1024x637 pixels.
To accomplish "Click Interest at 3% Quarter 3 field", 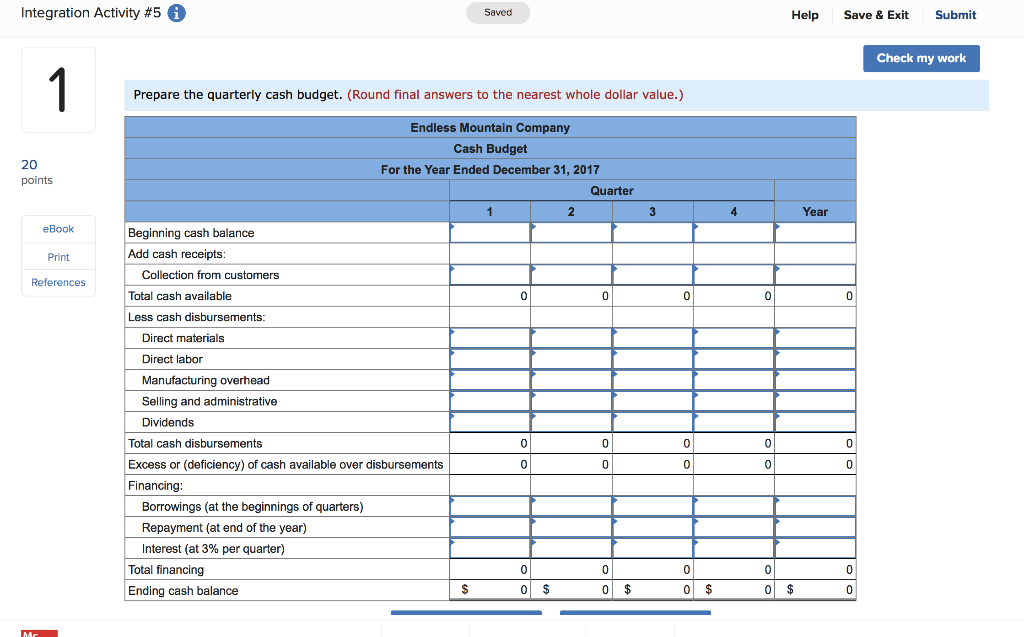I will click(x=652, y=548).
